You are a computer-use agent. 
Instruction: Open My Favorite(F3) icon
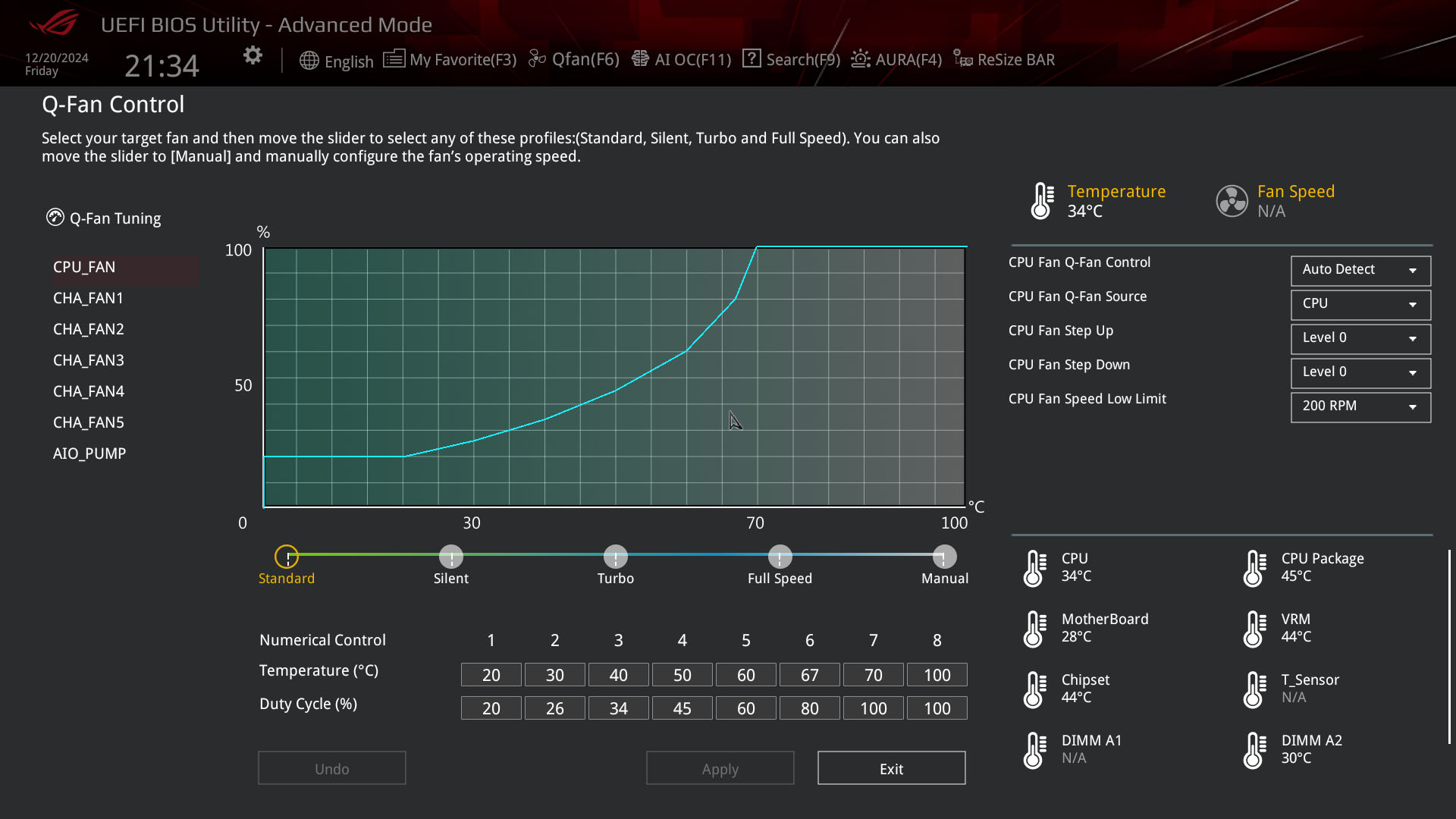[394, 58]
